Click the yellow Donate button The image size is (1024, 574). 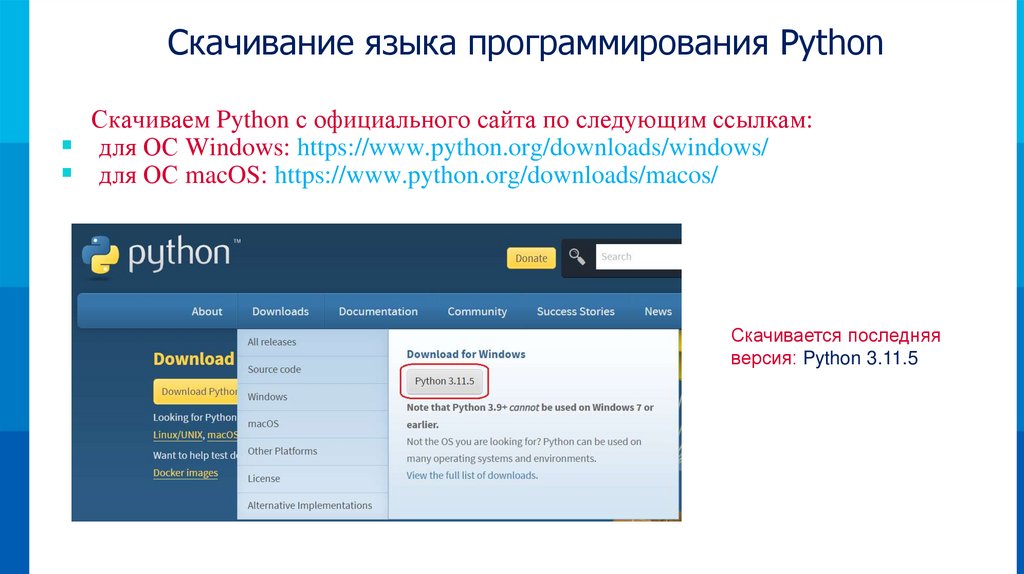[x=531, y=258]
